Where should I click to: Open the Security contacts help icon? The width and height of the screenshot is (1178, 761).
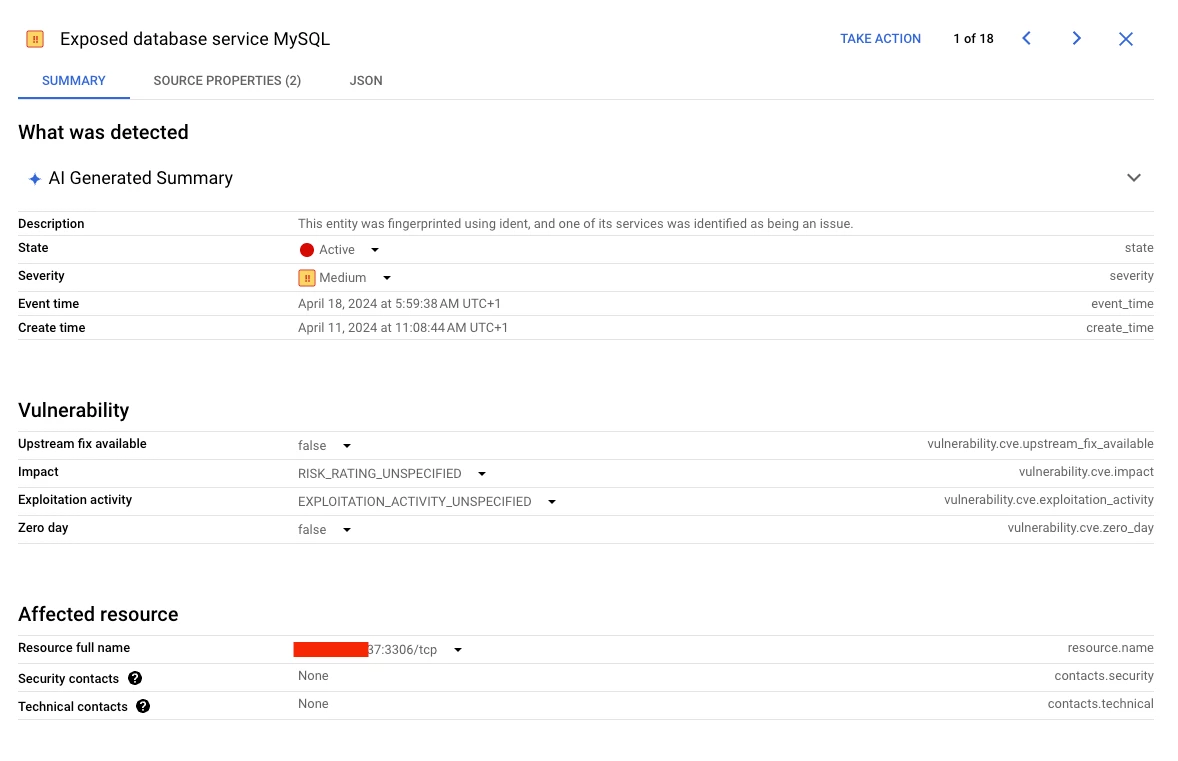point(134,678)
